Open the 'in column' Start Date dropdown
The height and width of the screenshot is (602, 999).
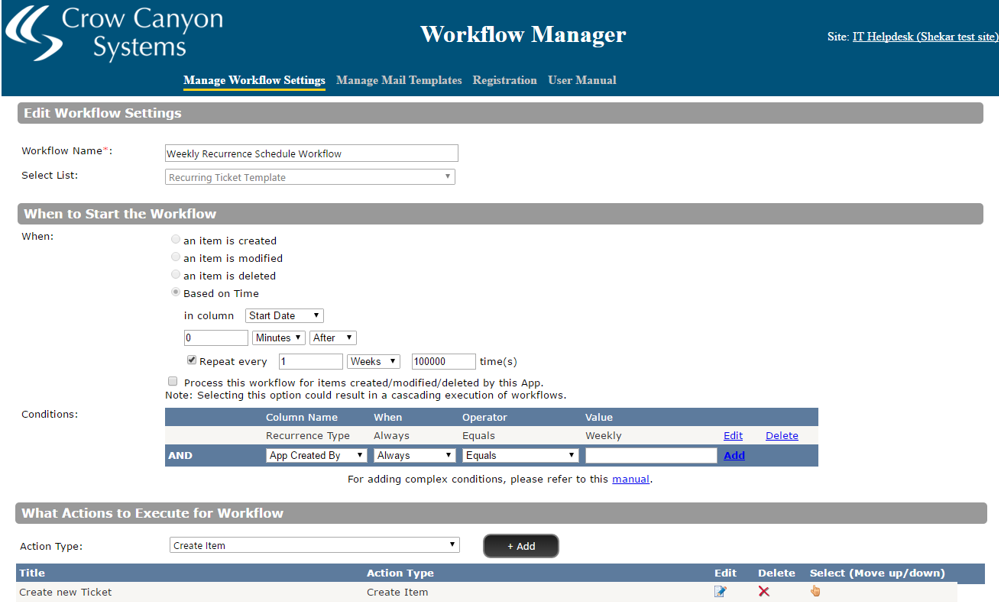point(284,315)
